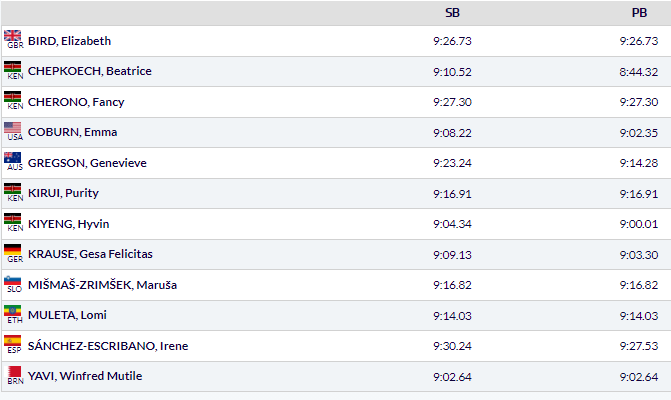Open COBURN, Emma athlete profile
Screen dimensions: 671x400
(x=73, y=133)
